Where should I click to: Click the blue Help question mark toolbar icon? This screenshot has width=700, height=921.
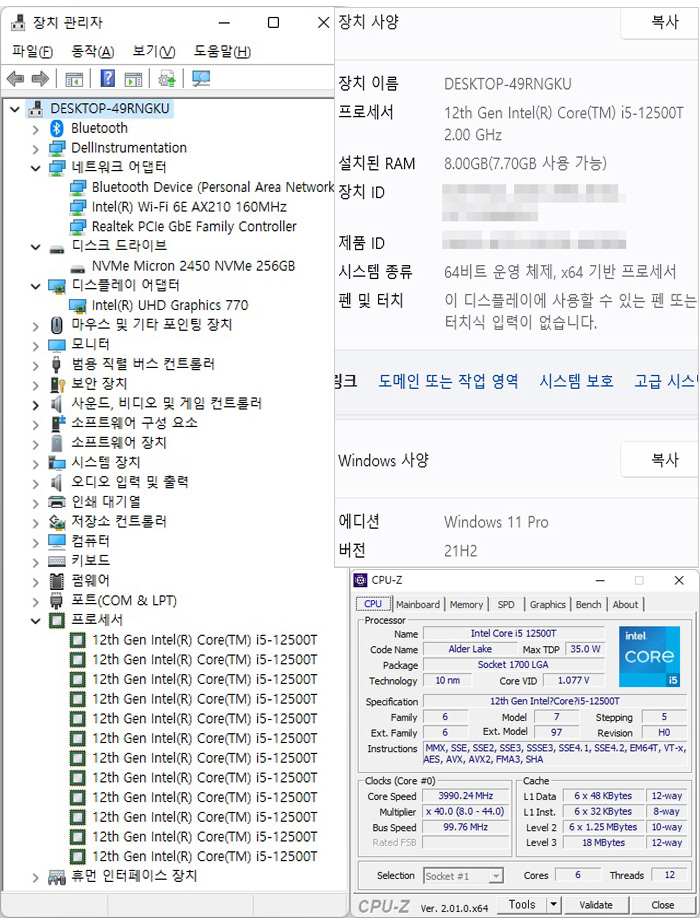[x=107, y=78]
